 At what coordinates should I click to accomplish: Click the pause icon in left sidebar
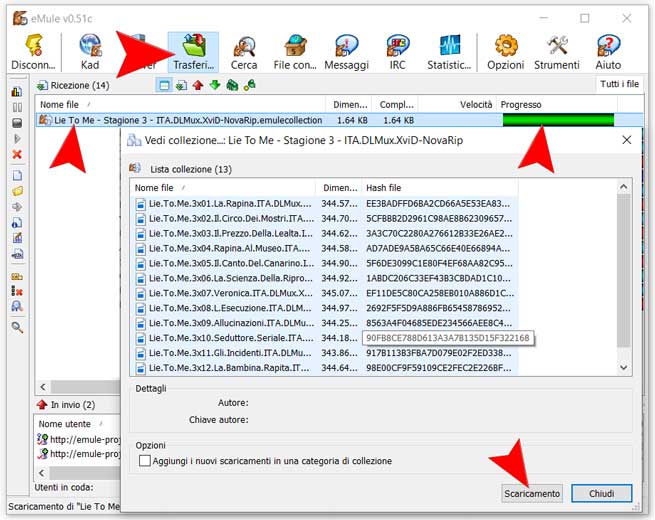17,107
